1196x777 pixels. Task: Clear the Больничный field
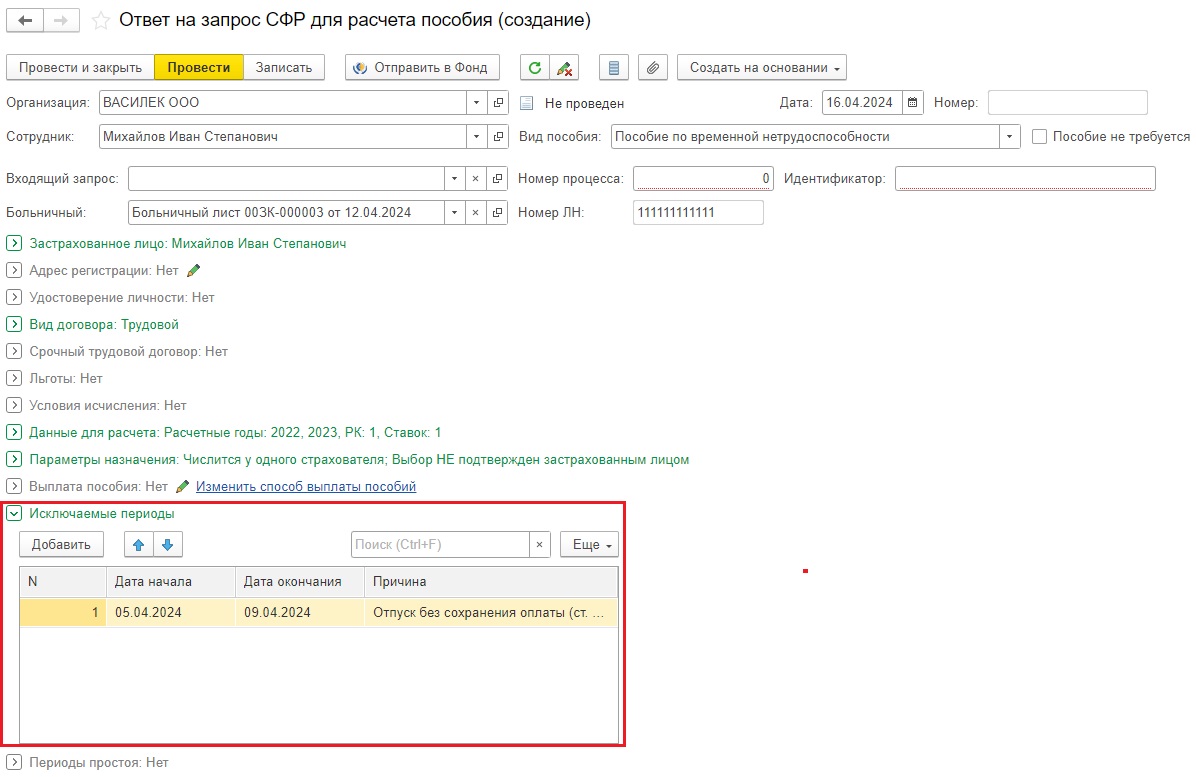pyautogui.click(x=475, y=212)
